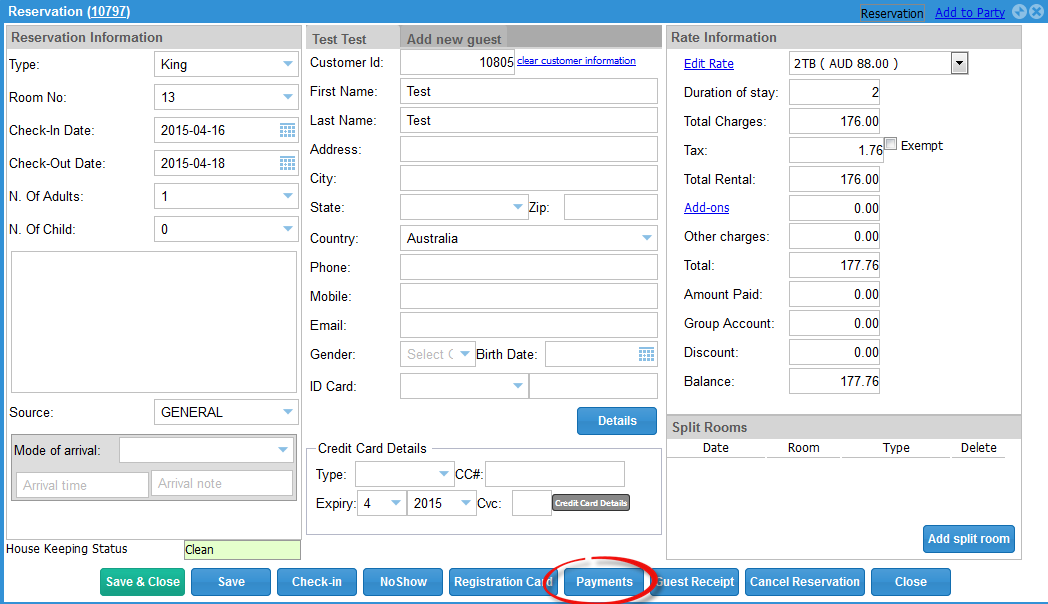The height and width of the screenshot is (604, 1048).
Task: Close the reservation dialog with X icon
Action: 1036,12
